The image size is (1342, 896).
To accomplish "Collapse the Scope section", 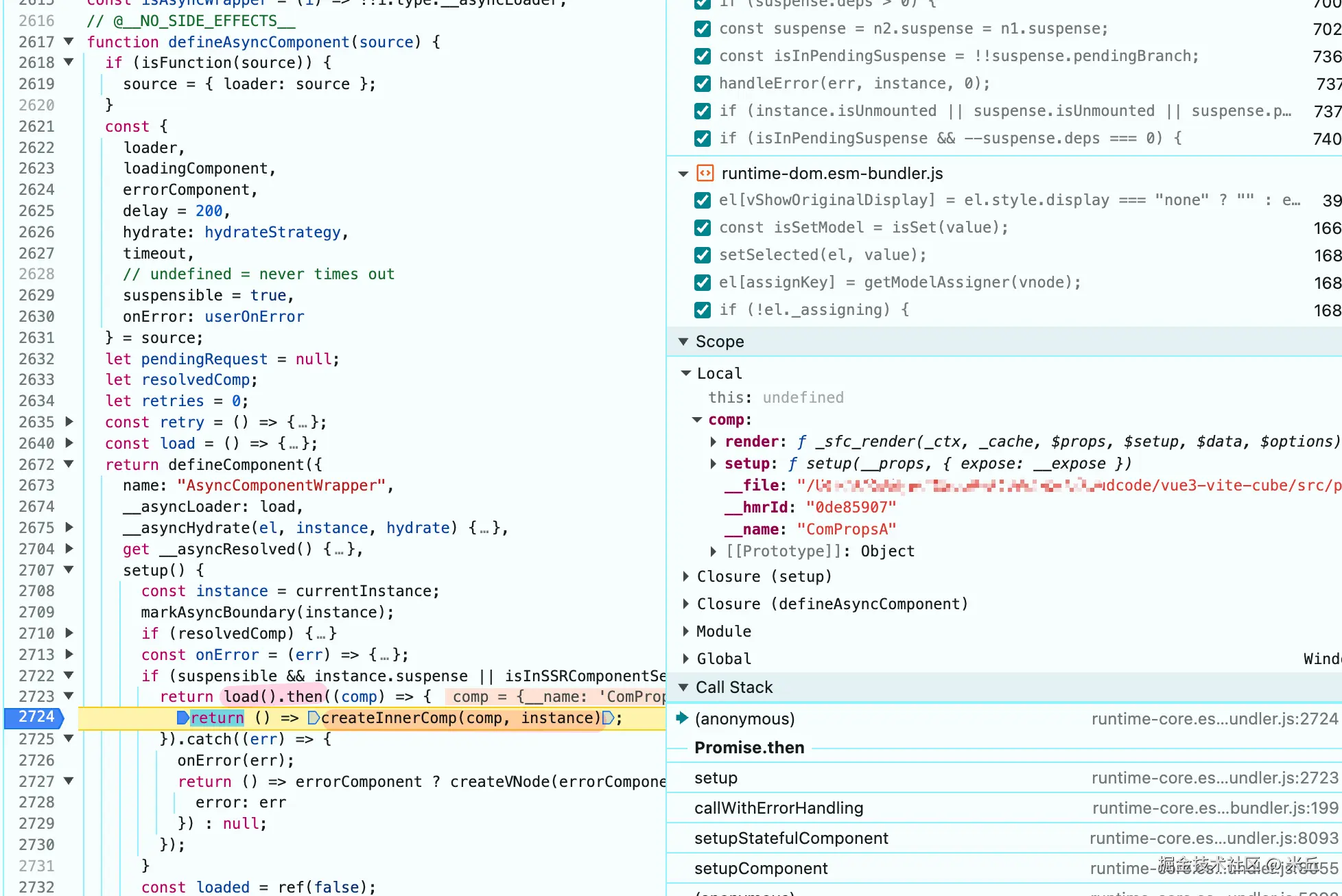I will [683, 341].
